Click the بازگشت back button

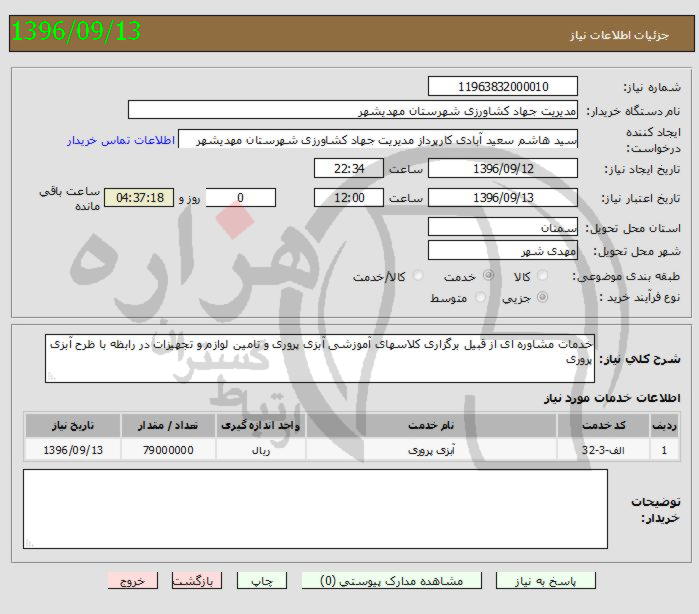(197, 581)
